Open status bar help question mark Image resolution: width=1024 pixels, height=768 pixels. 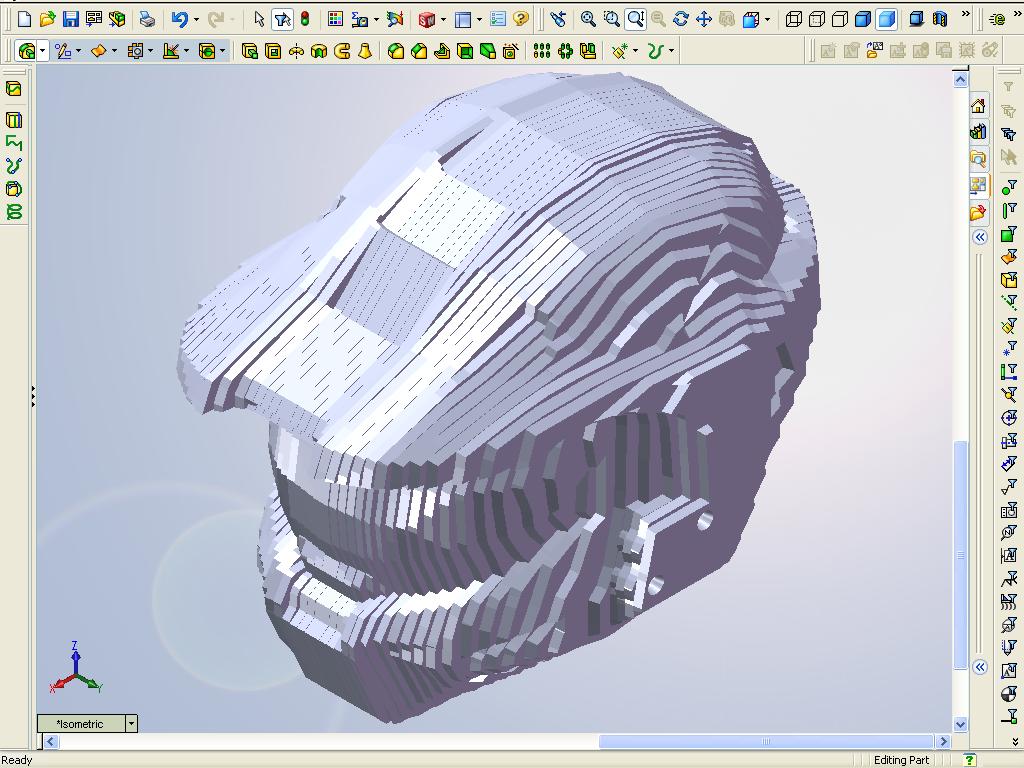tap(970, 760)
